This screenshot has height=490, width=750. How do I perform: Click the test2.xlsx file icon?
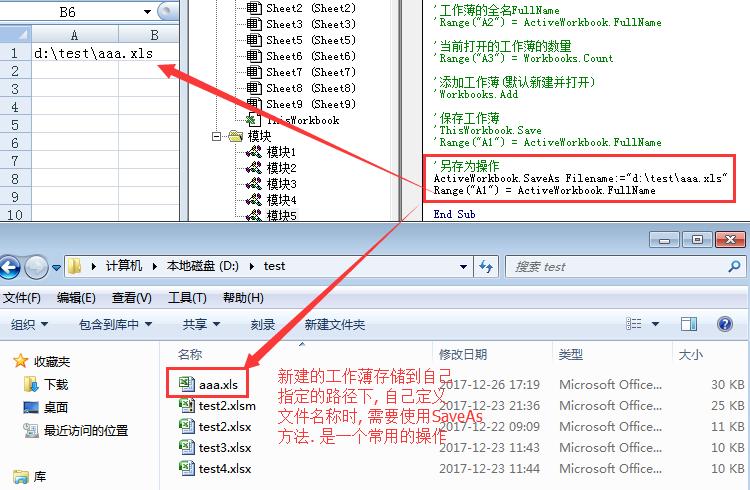coord(187,426)
